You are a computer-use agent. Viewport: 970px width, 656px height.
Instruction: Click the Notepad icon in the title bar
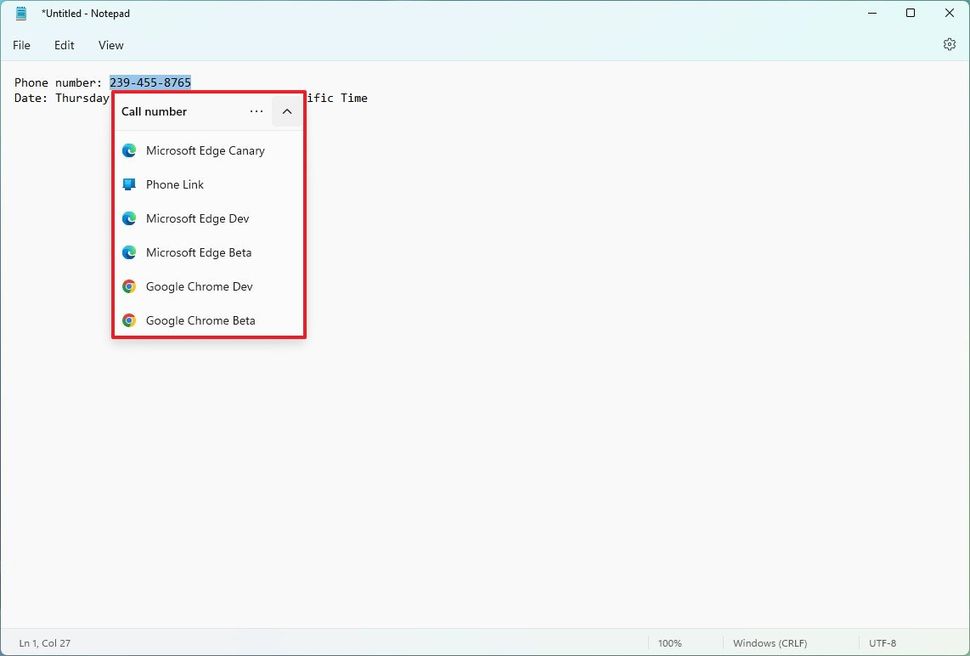click(20, 13)
